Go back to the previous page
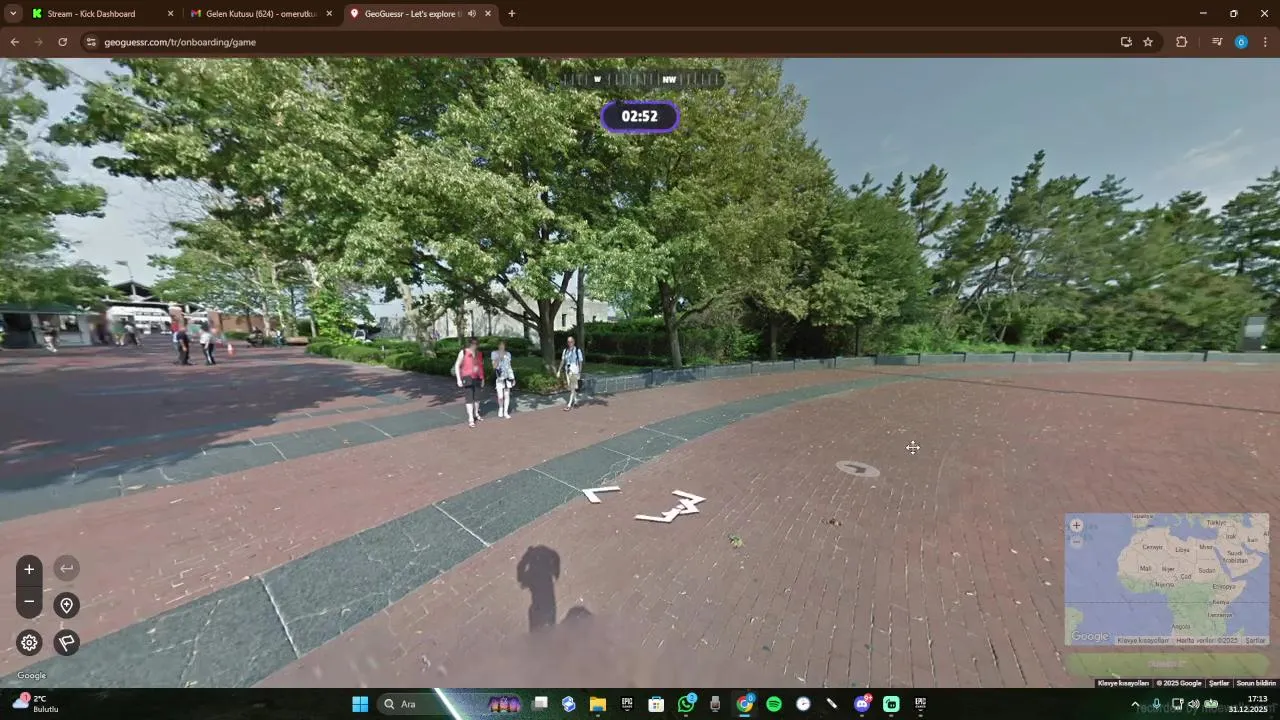The width and height of the screenshot is (1280, 720). point(14,42)
